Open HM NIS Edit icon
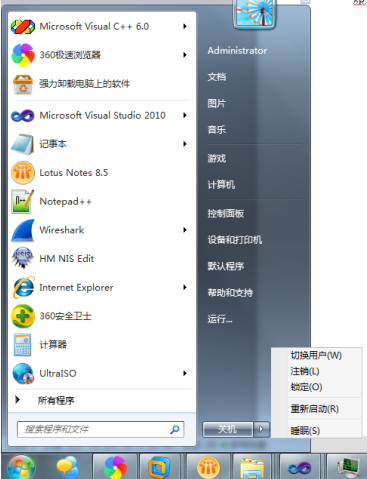This screenshot has height=479, width=367. (23, 258)
